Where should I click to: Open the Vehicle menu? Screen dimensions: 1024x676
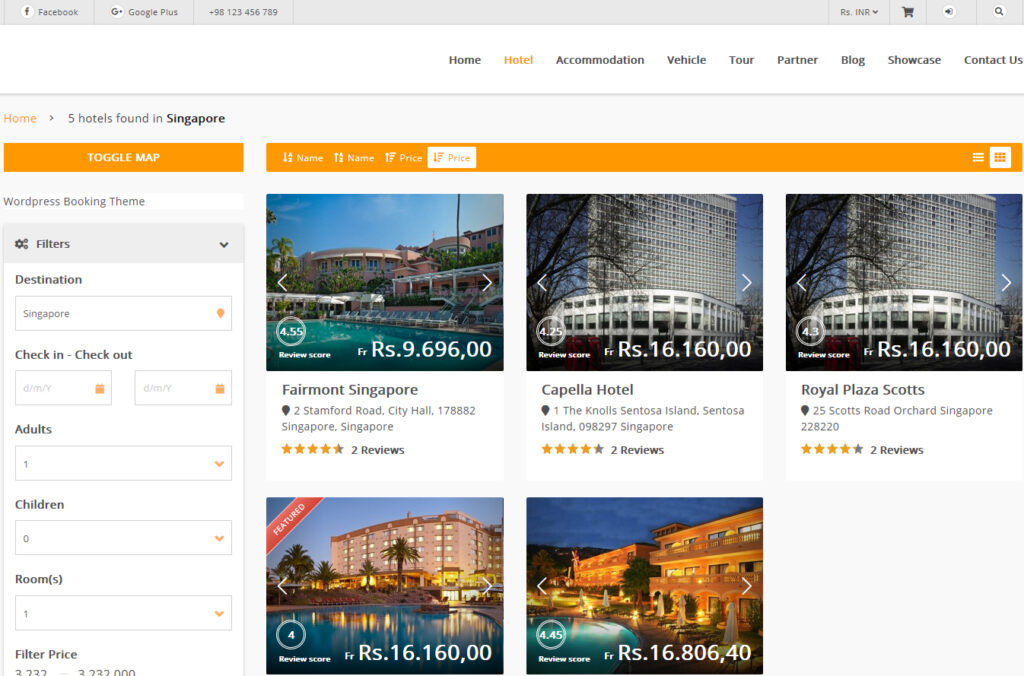pyautogui.click(x=686, y=59)
